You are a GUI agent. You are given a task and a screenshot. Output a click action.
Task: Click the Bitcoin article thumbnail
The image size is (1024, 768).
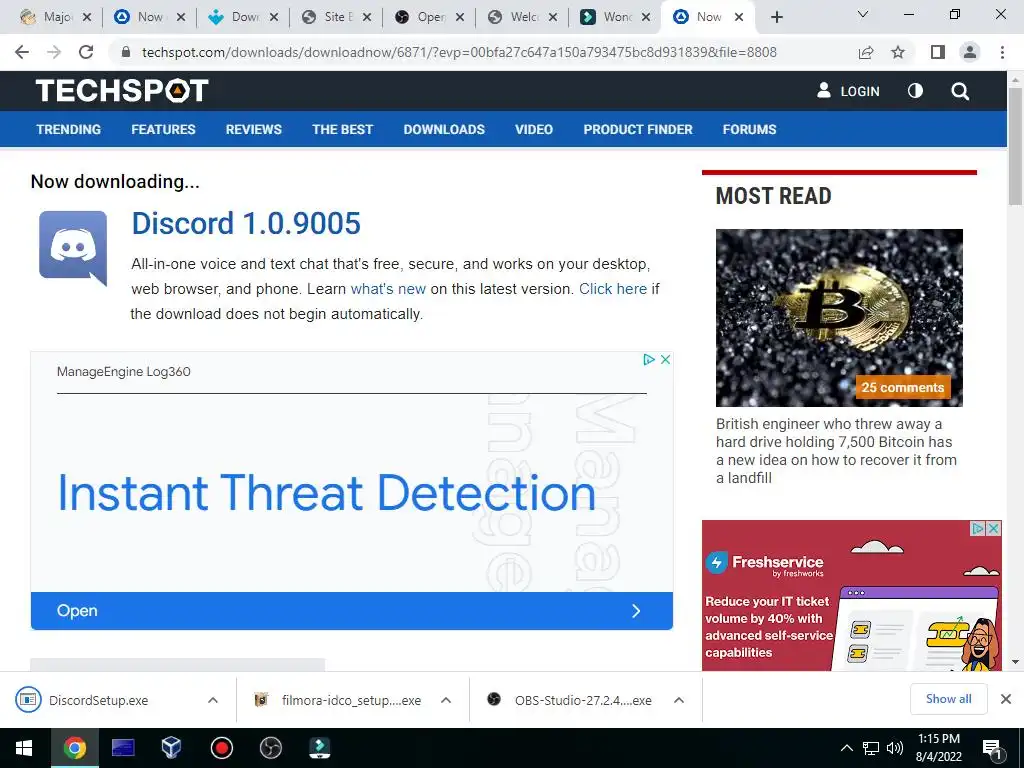tap(839, 317)
